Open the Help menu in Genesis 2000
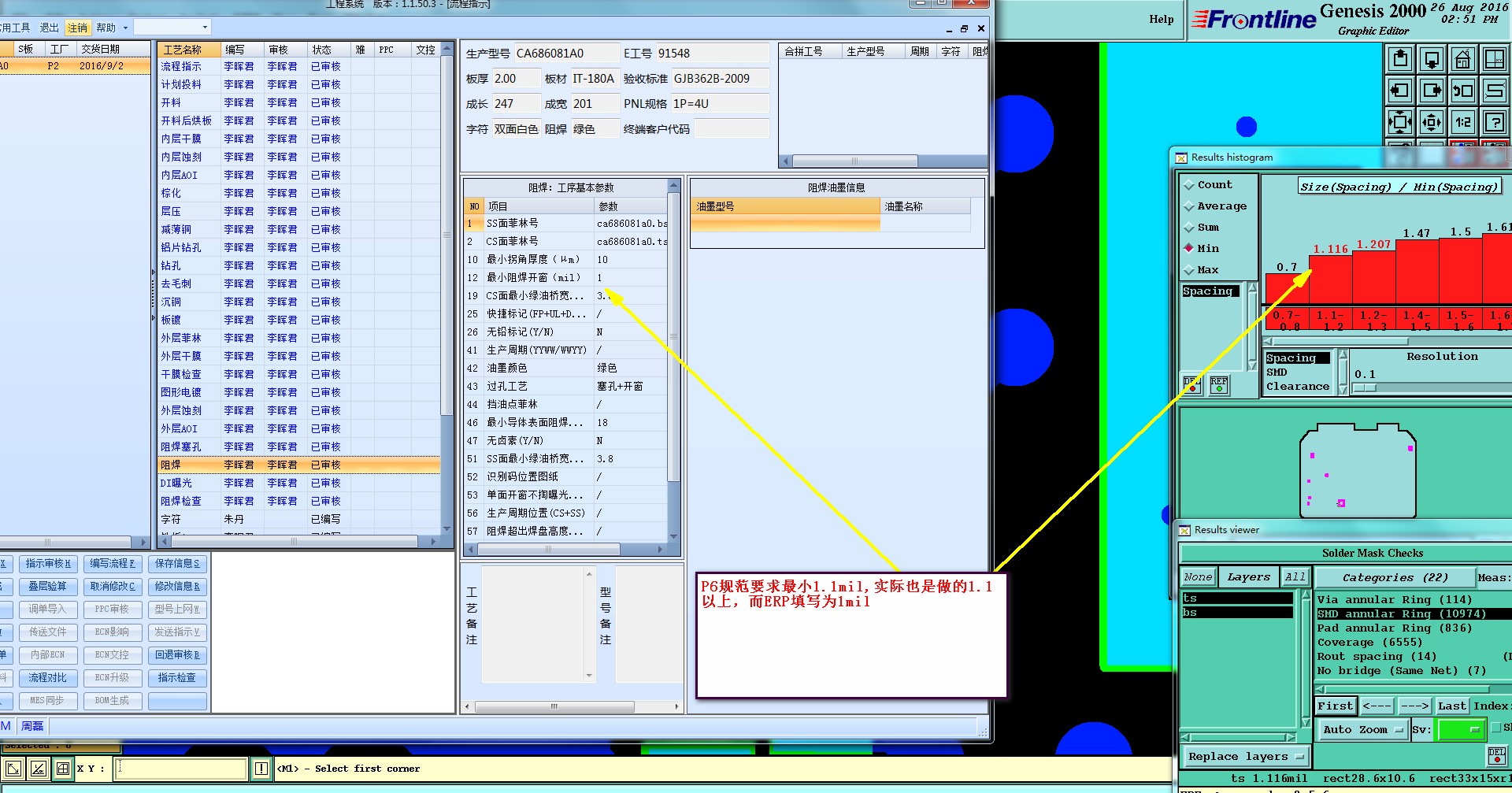1512x793 pixels. click(1161, 20)
